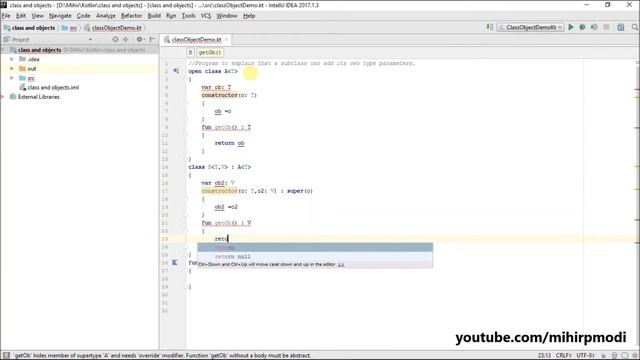Click the collapse all icon in Project panel
Image resolution: width=640 pixels, height=360 pixels.
(x=126, y=40)
